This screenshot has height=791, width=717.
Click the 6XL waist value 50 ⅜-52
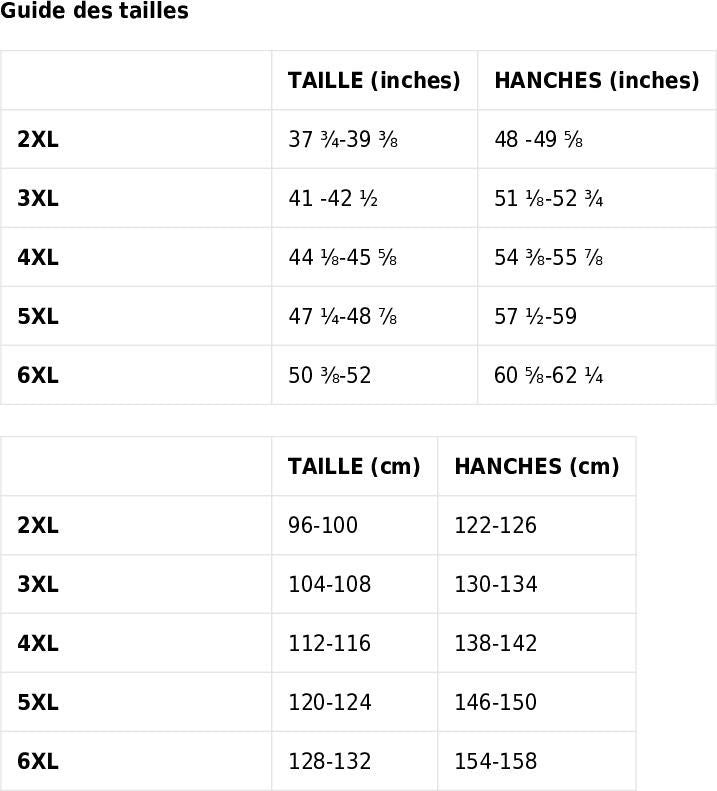tap(330, 376)
